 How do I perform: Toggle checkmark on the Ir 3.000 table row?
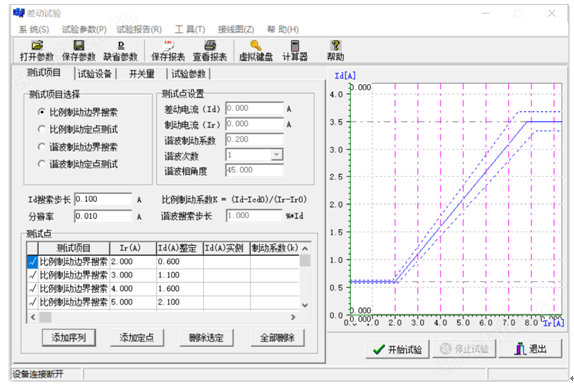pyautogui.click(x=33, y=275)
